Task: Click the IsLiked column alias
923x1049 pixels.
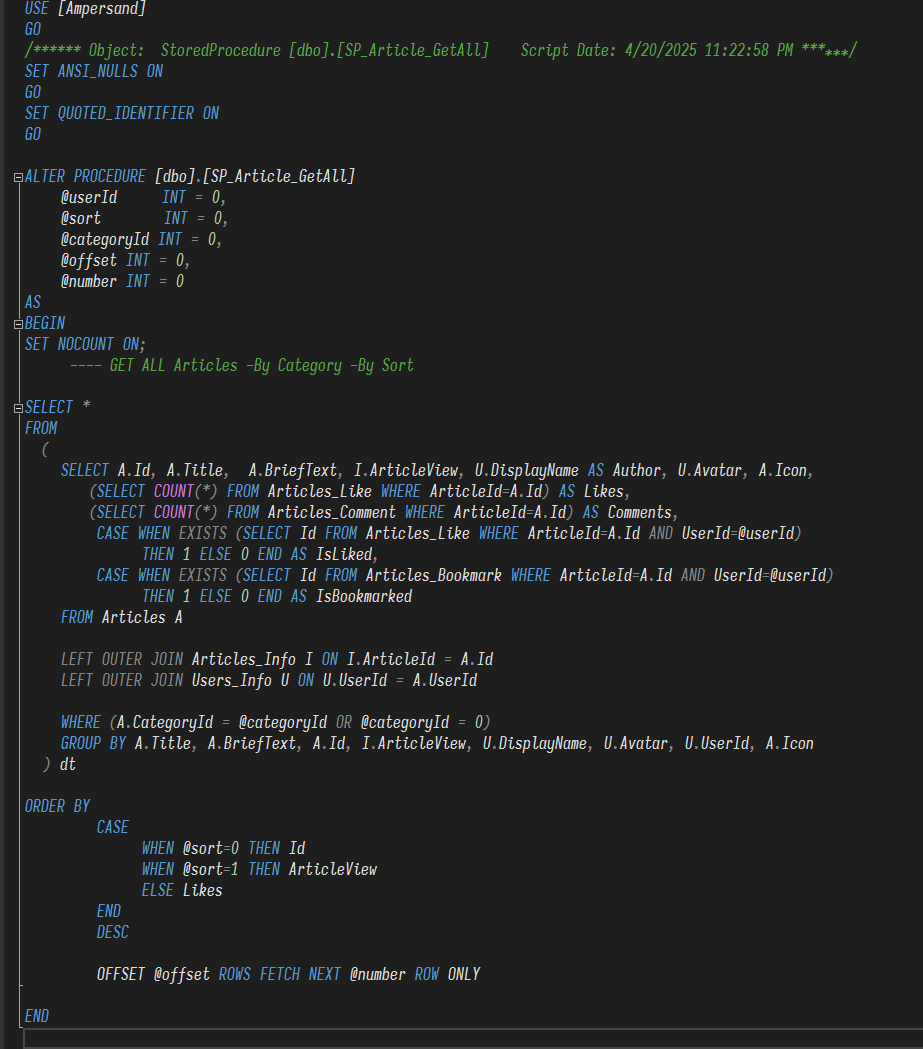Action: pyautogui.click(x=343, y=554)
